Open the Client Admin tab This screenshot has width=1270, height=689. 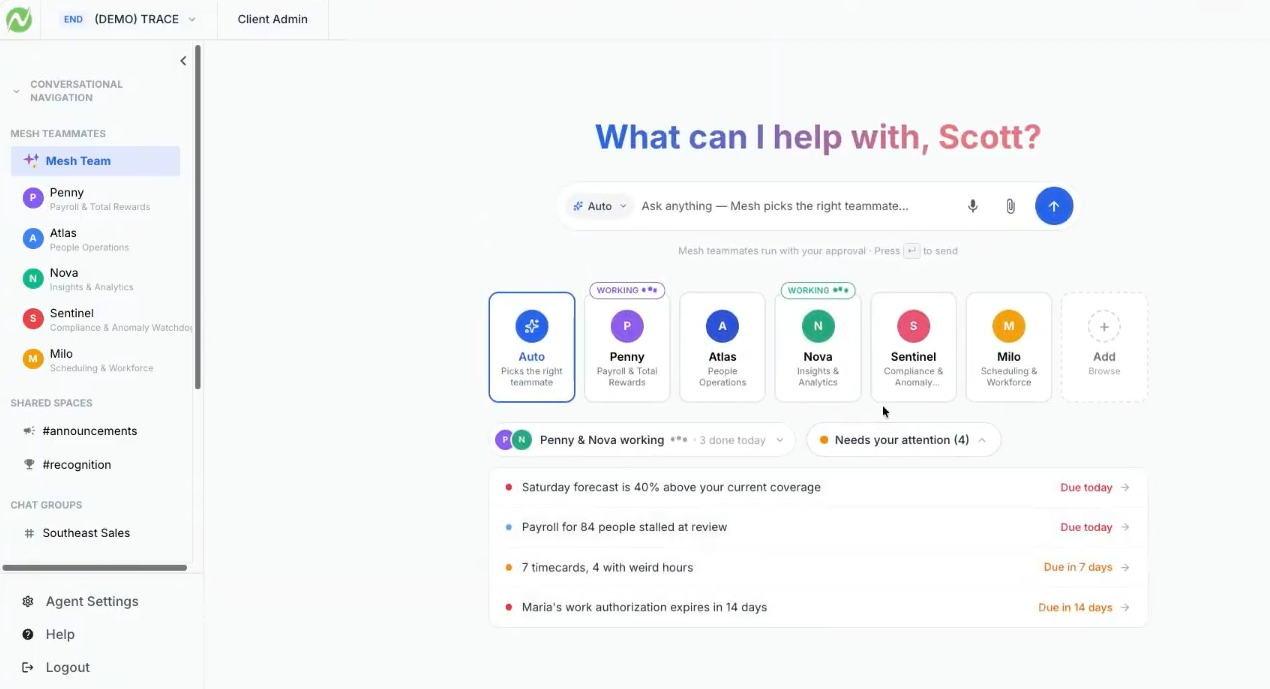[x=273, y=19]
